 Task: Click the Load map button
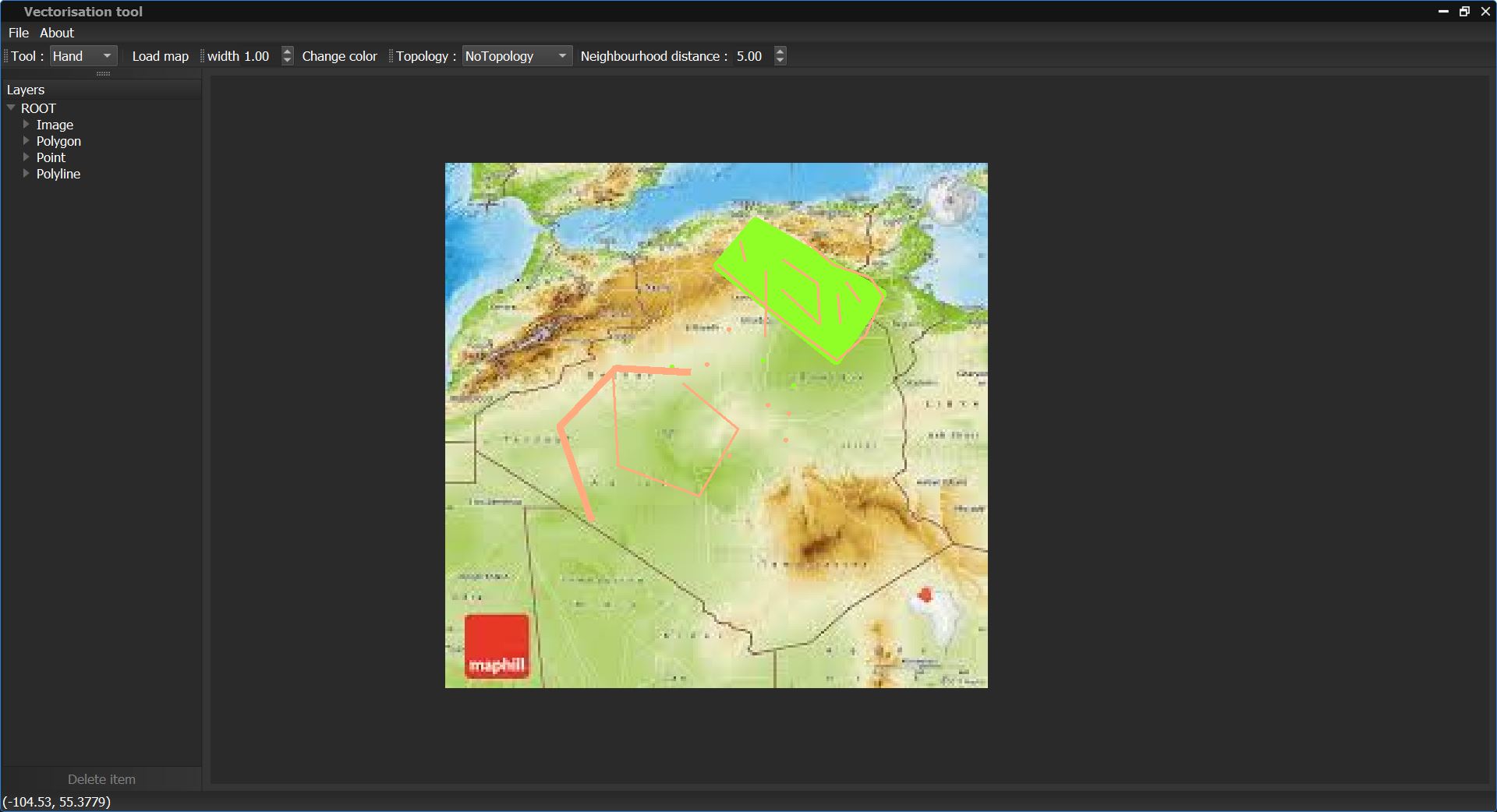161,56
